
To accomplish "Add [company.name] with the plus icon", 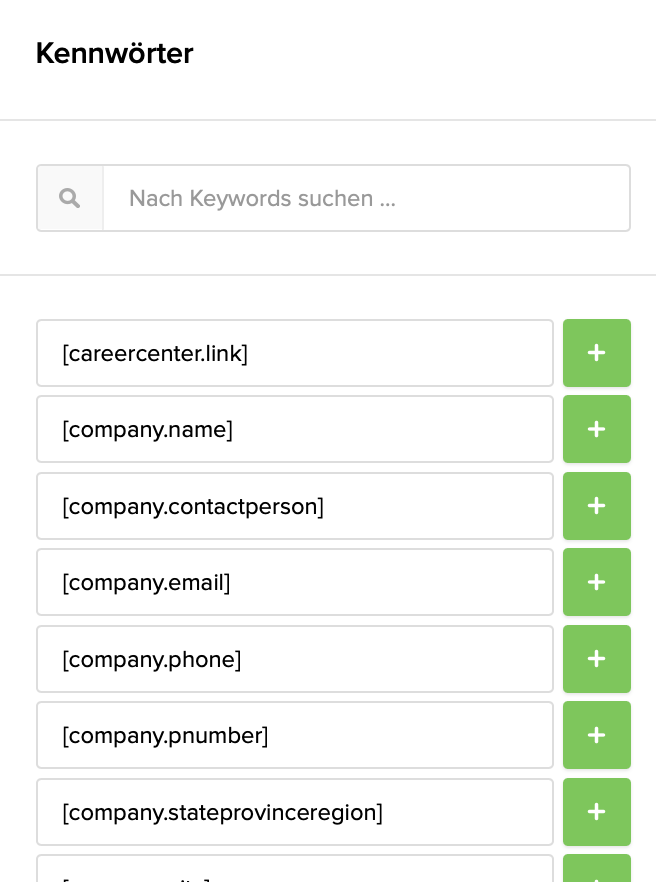I will (597, 429).
